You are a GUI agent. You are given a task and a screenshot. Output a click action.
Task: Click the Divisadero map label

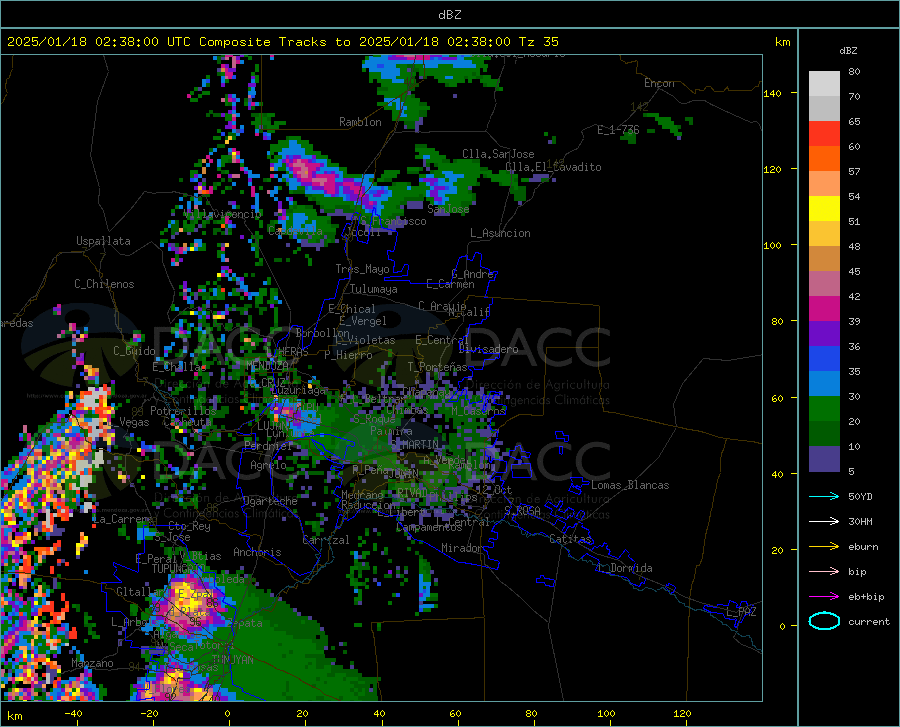(488, 349)
